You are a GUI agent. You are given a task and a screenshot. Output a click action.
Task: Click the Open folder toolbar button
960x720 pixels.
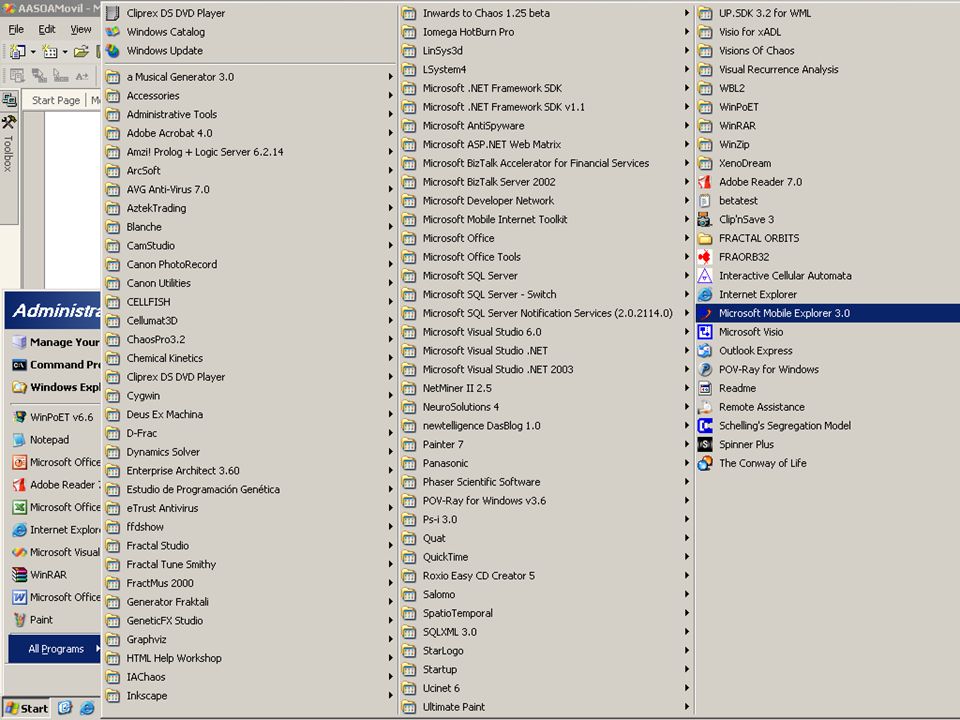(80, 52)
